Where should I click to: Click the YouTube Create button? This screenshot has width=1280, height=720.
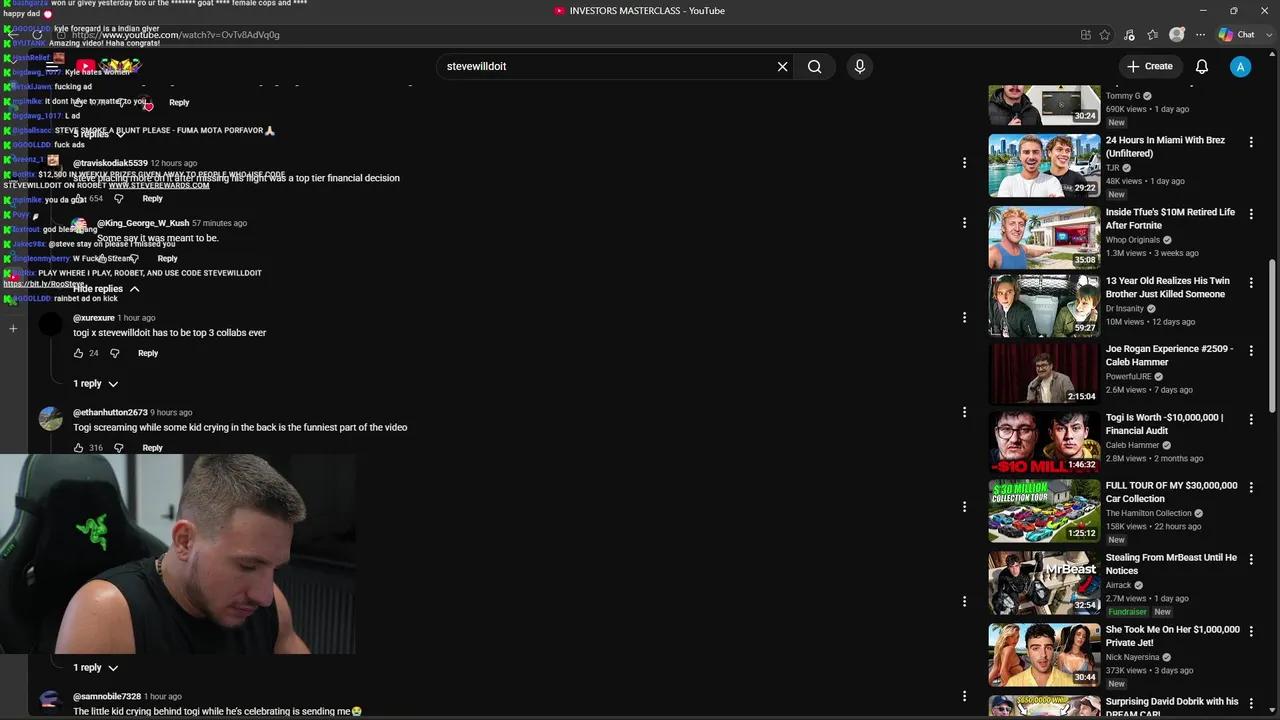(1149, 66)
